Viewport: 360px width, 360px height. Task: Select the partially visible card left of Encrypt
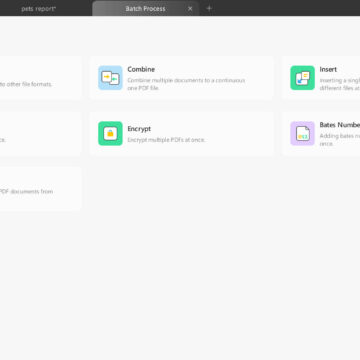click(41, 133)
